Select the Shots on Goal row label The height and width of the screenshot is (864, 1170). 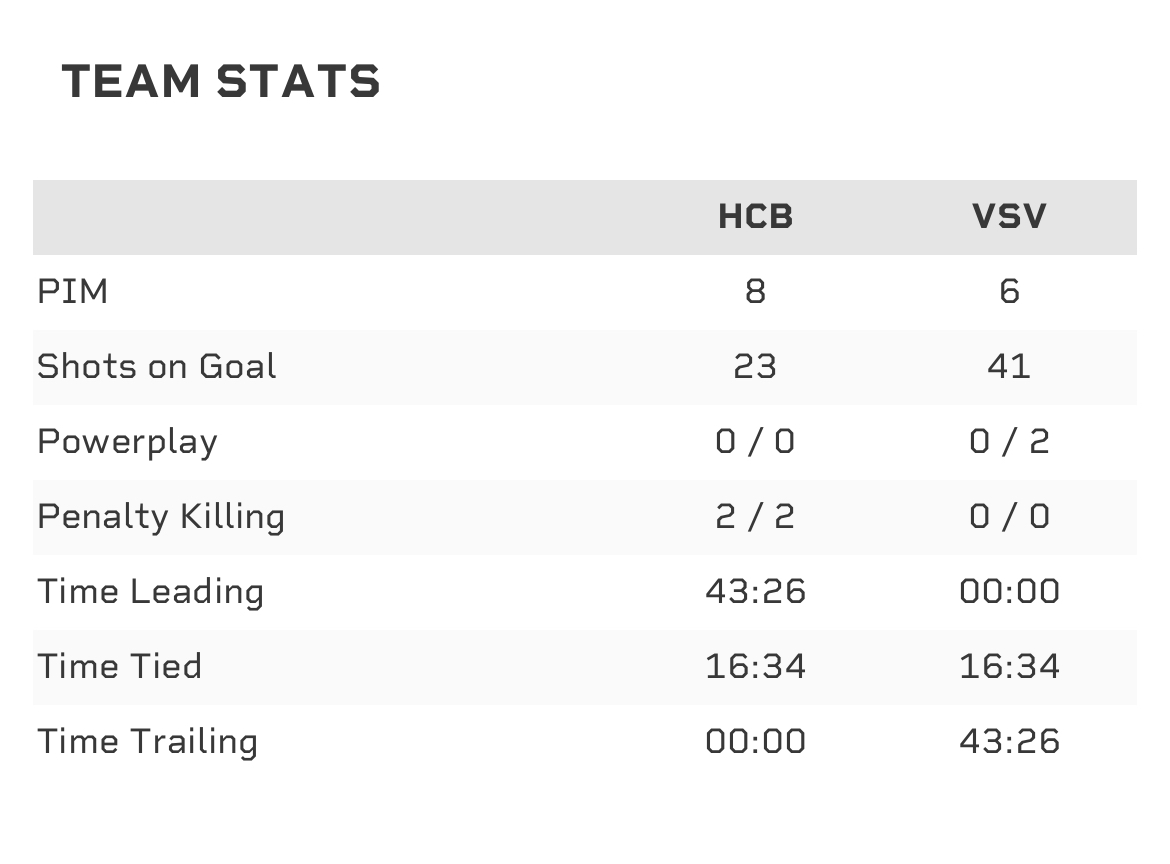tap(157, 367)
